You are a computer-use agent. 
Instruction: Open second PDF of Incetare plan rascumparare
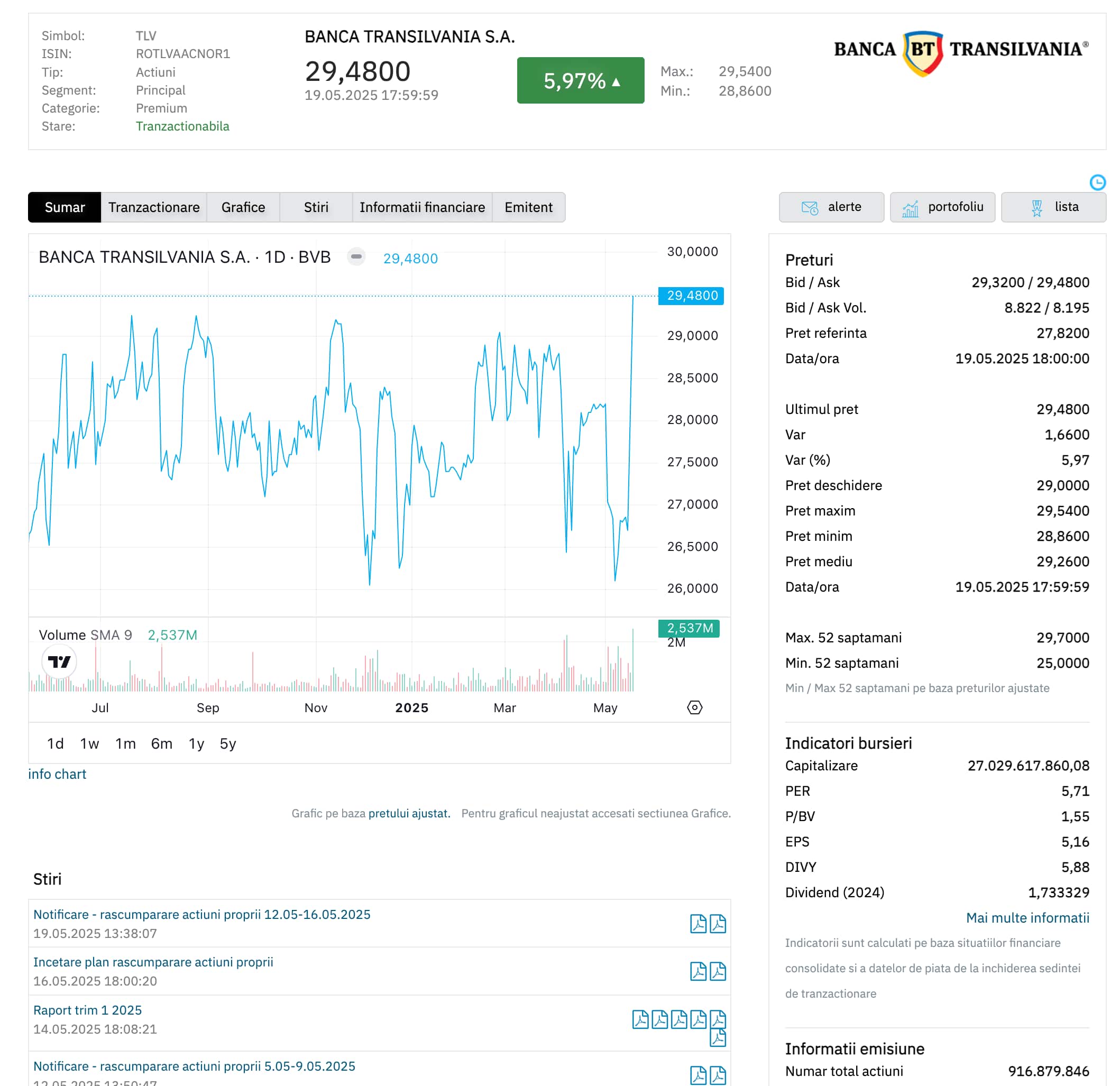click(x=718, y=971)
